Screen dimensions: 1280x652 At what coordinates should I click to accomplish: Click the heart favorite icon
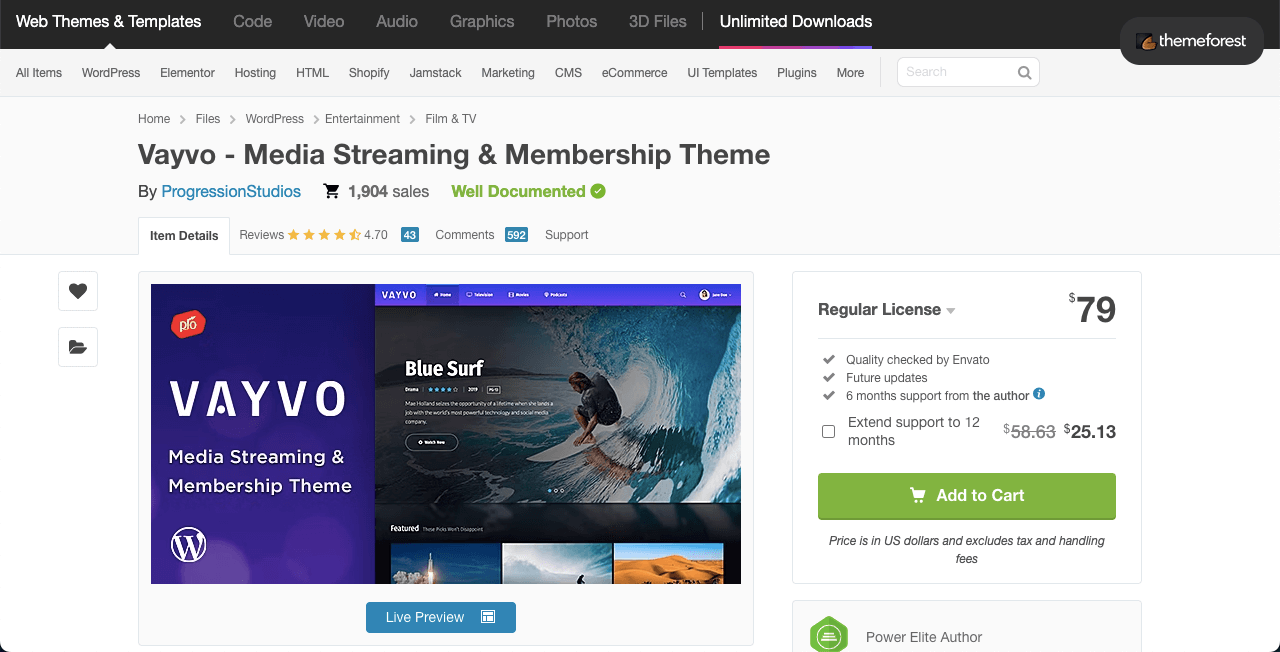point(78,291)
